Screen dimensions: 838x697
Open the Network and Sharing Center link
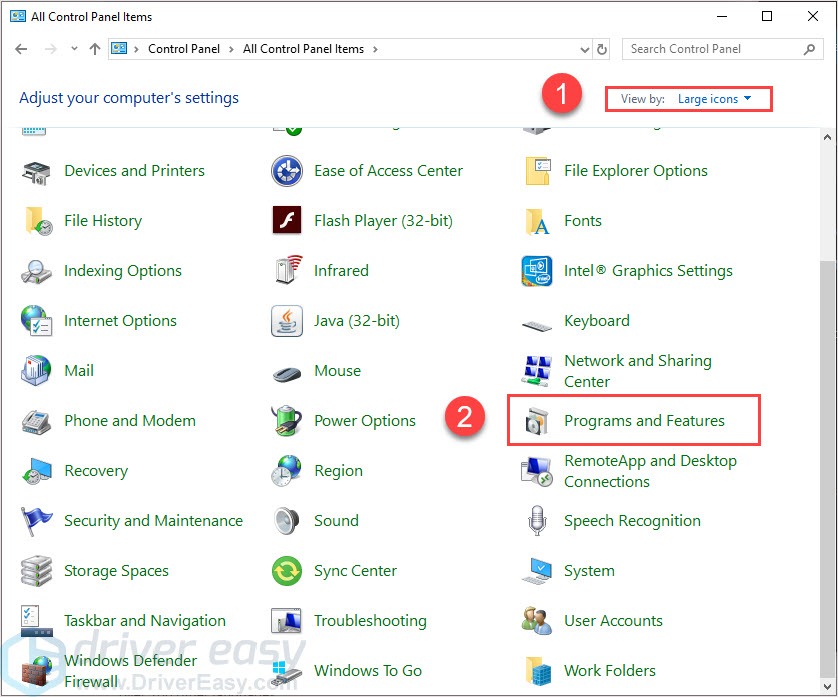click(637, 371)
